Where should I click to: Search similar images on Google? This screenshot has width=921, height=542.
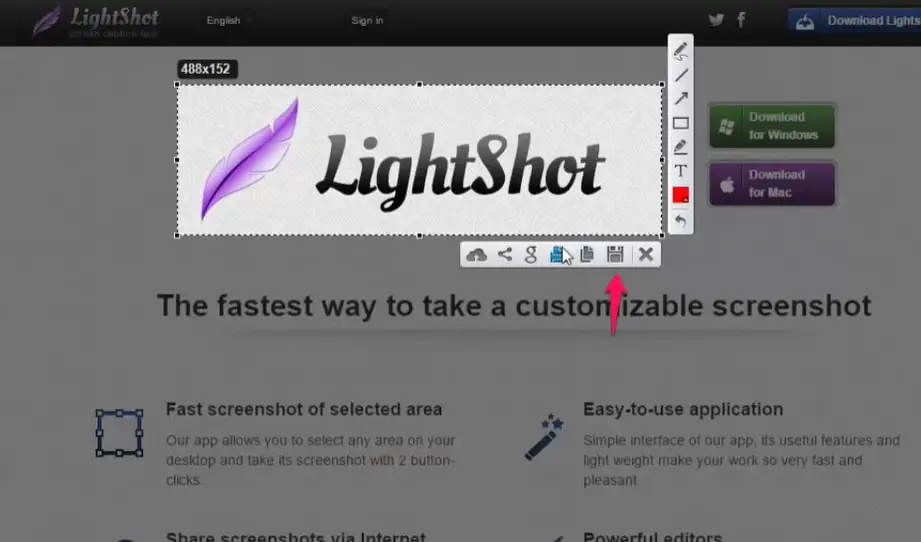531,255
